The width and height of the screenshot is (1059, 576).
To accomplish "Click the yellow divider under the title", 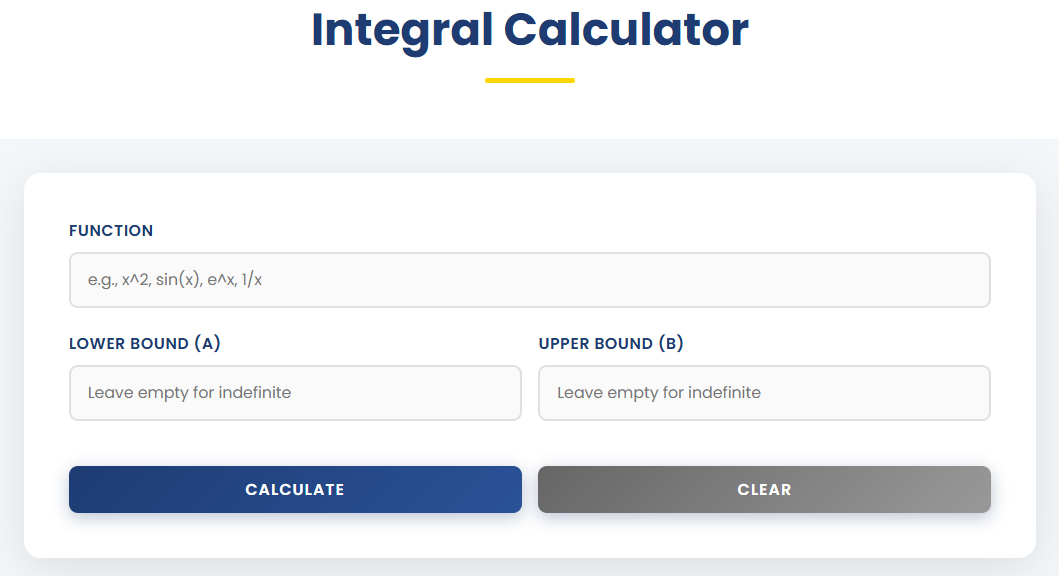I will pyautogui.click(x=529, y=77).
